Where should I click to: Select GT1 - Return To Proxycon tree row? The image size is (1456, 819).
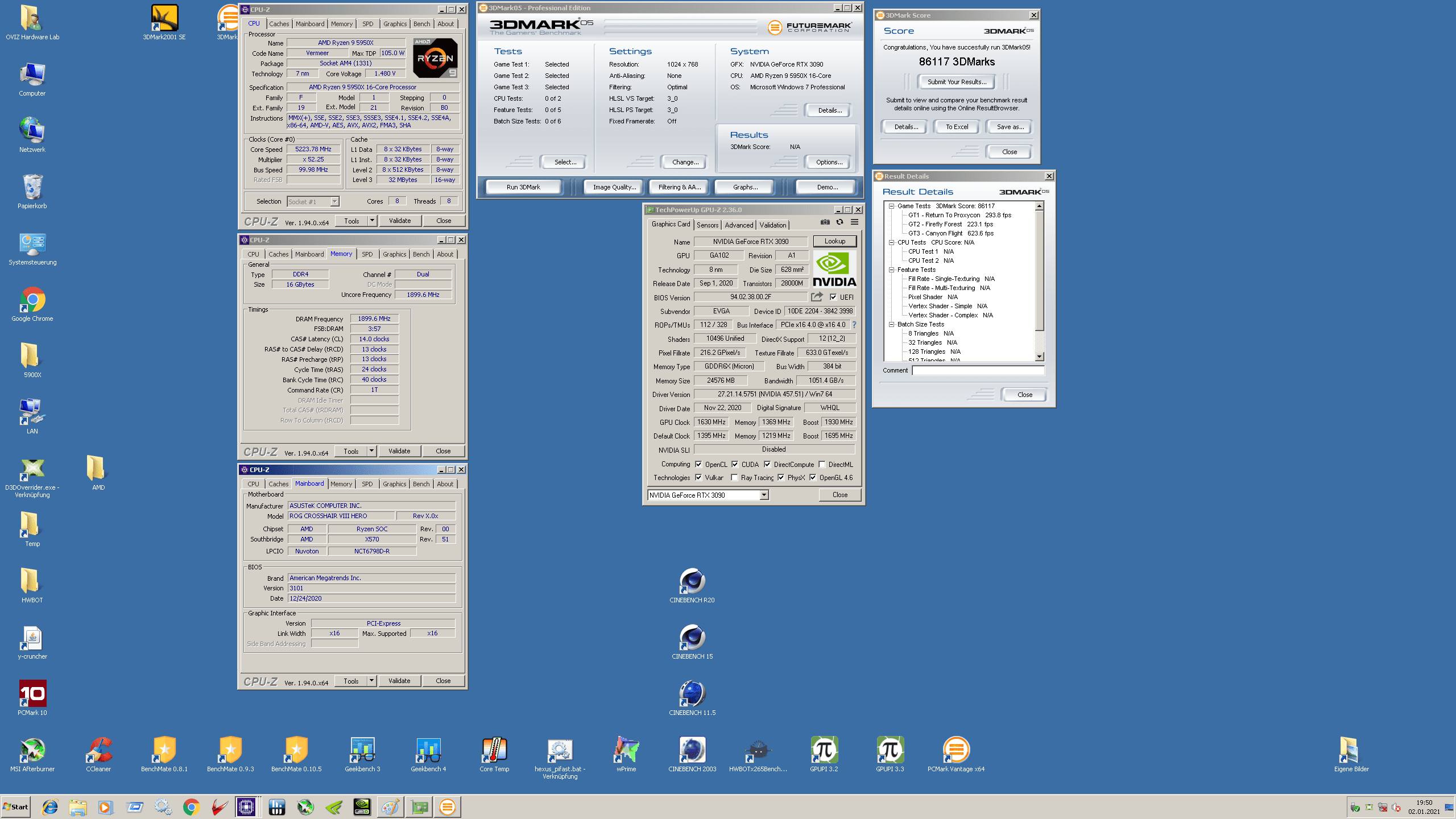(959, 215)
